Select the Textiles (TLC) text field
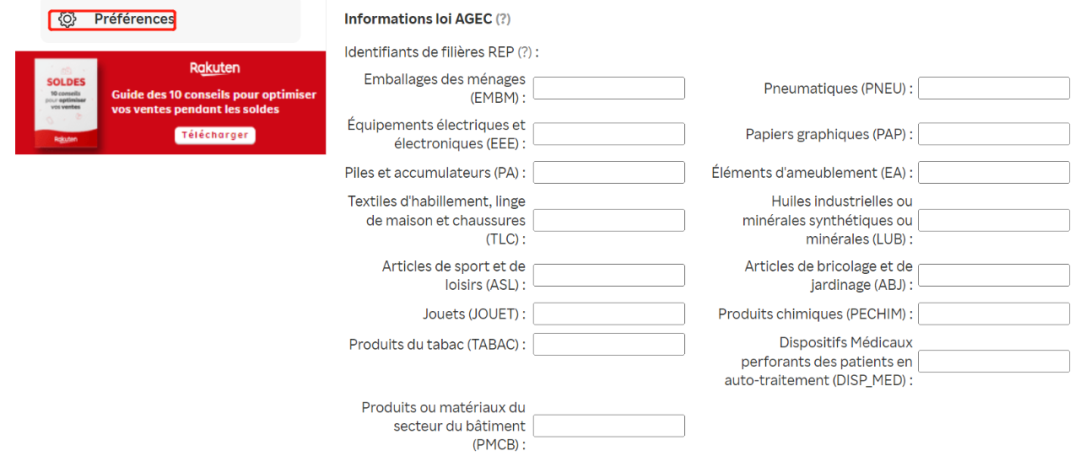This screenshot has height=456, width=1080. [609, 220]
